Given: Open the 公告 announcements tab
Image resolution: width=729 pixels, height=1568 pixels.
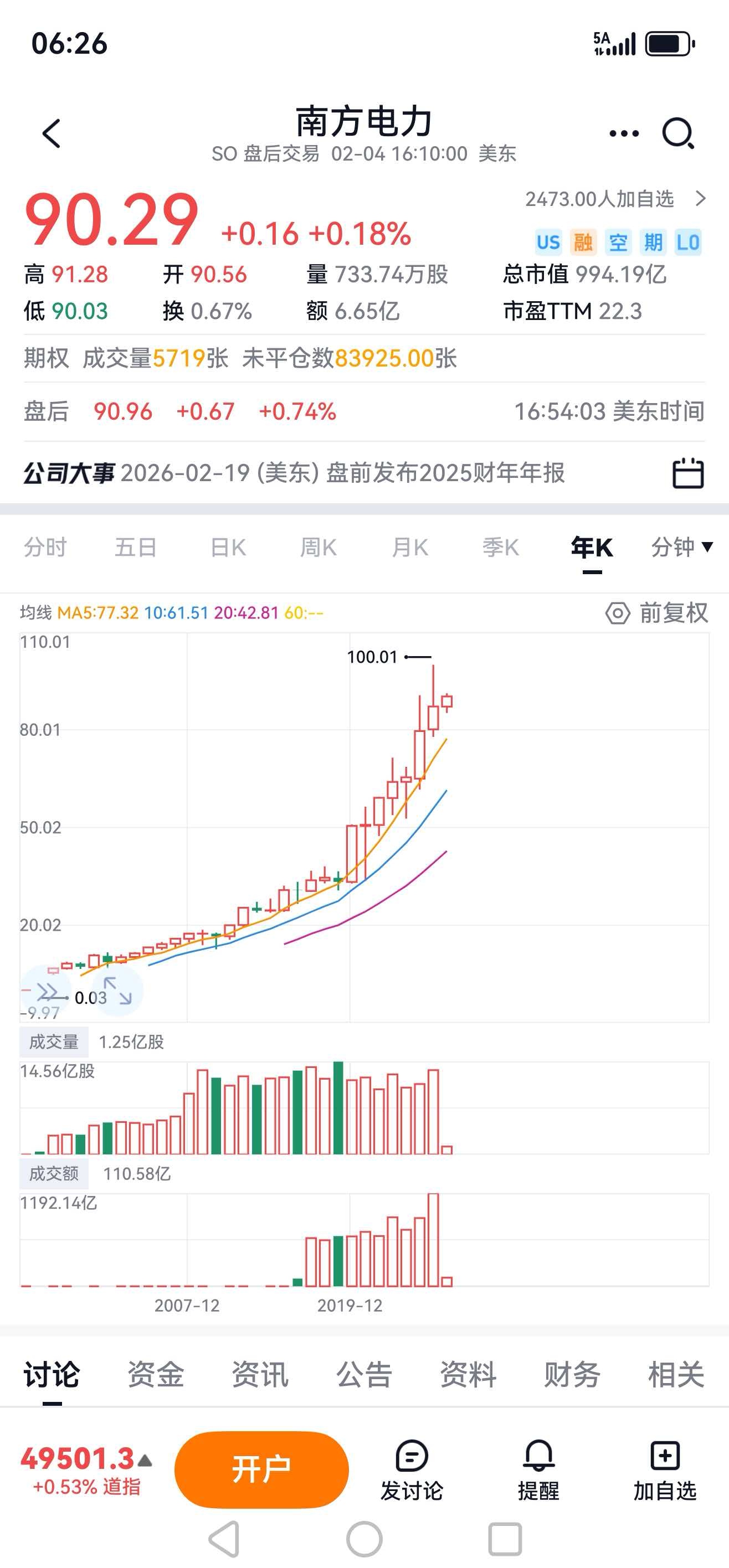Looking at the screenshot, I should click(364, 1374).
